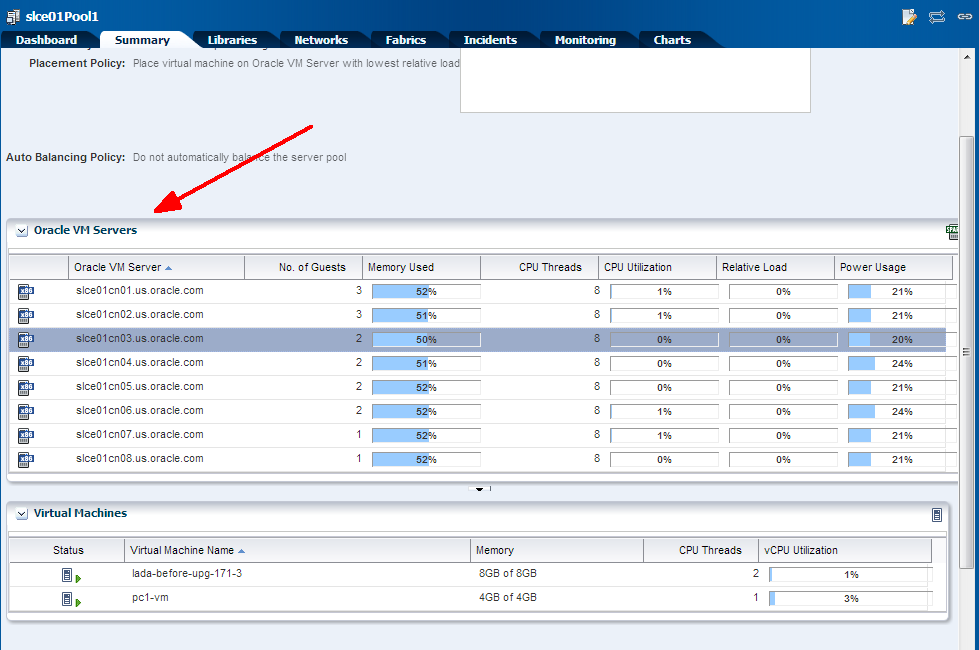Click the CPU Threads header in servers table
The width and height of the screenshot is (979, 650).
539,267
